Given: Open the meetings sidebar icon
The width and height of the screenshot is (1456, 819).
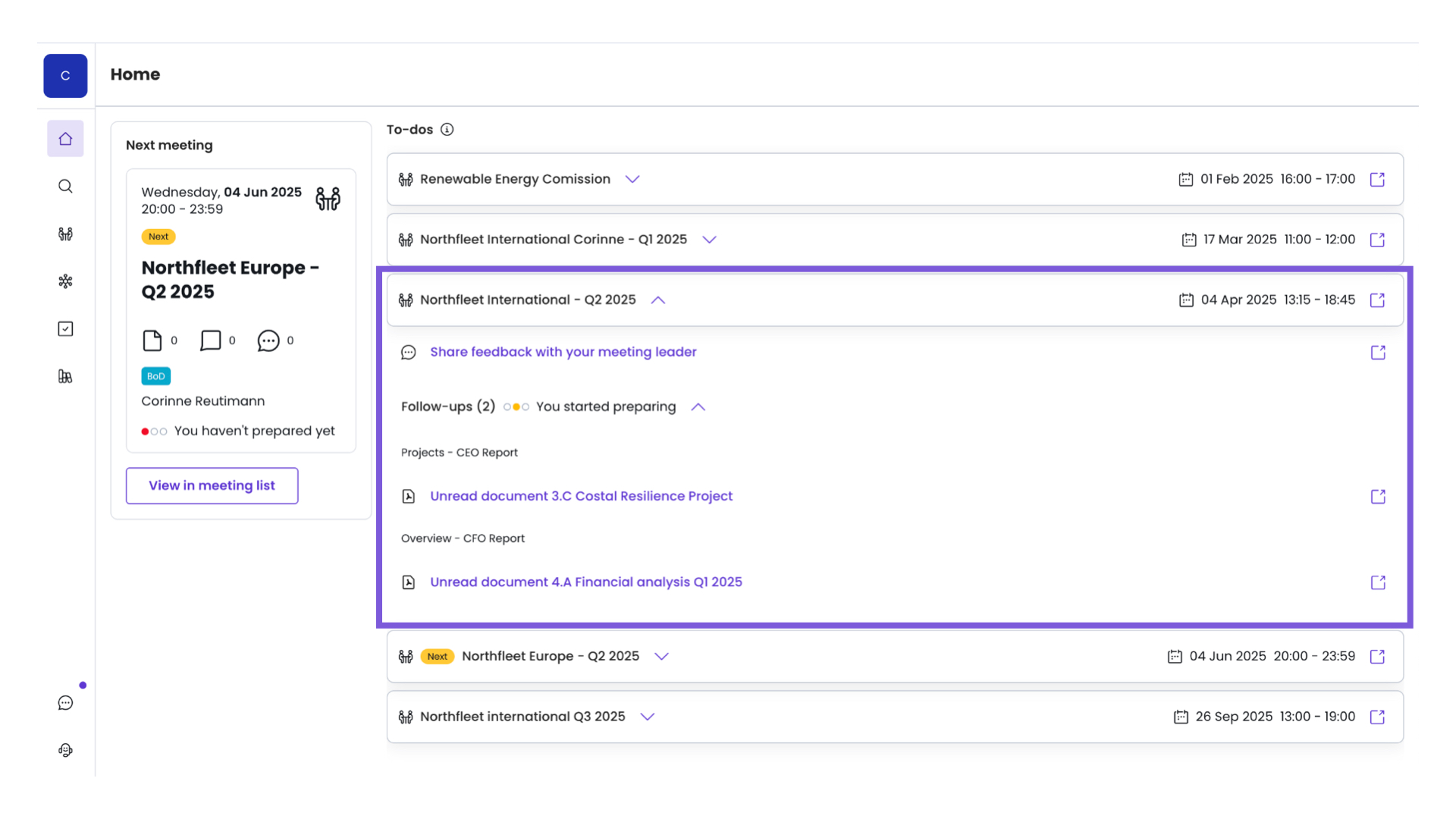Looking at the screenshot, I should tap(65, 234).
